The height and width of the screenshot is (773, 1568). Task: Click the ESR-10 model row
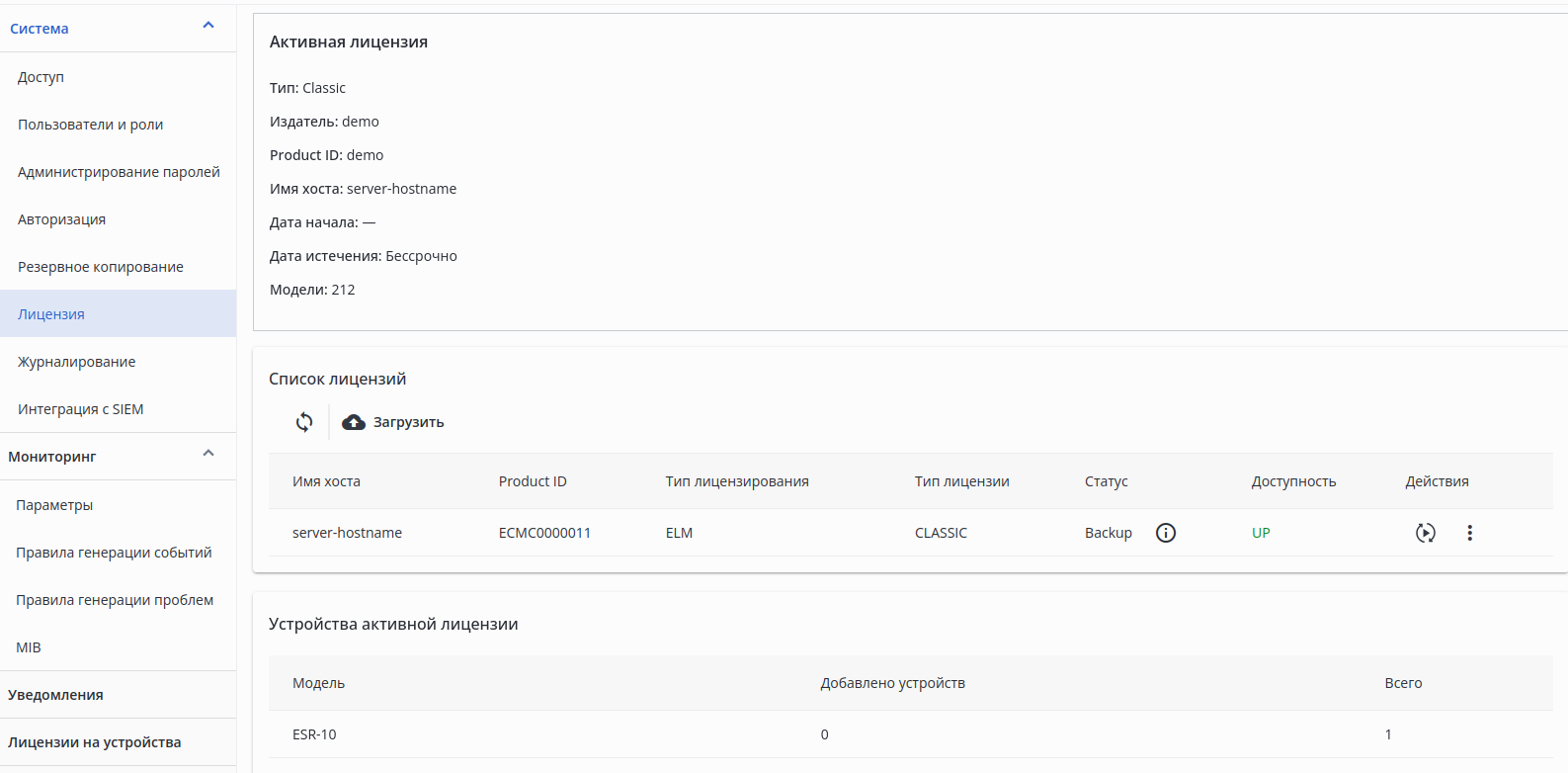click(x=314, y=734)
